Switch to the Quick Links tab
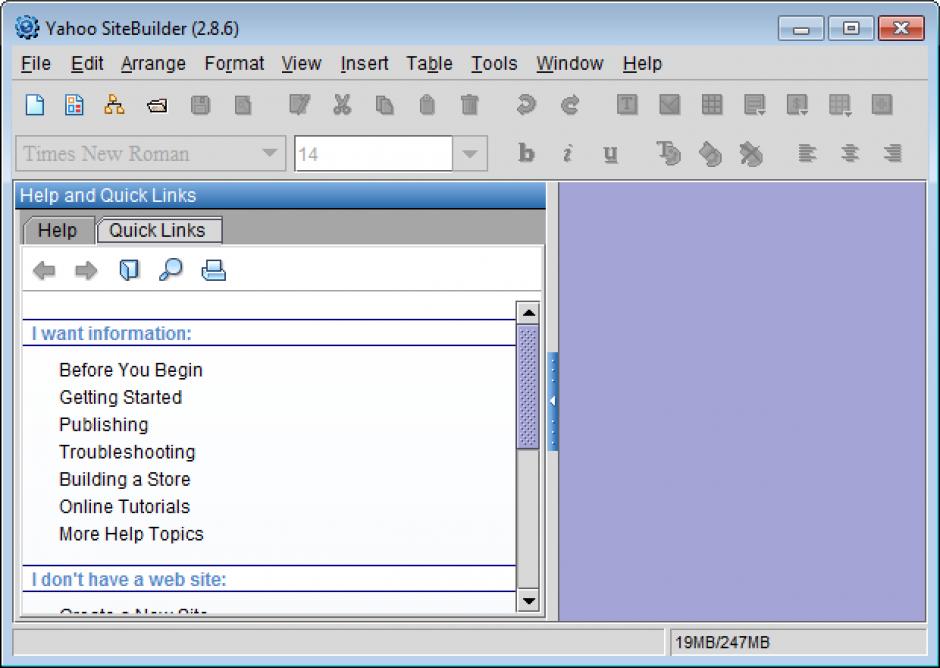Image resolution: width=940 pixels, height=668 pixels. pyautogui.click(x=158, y=230)
